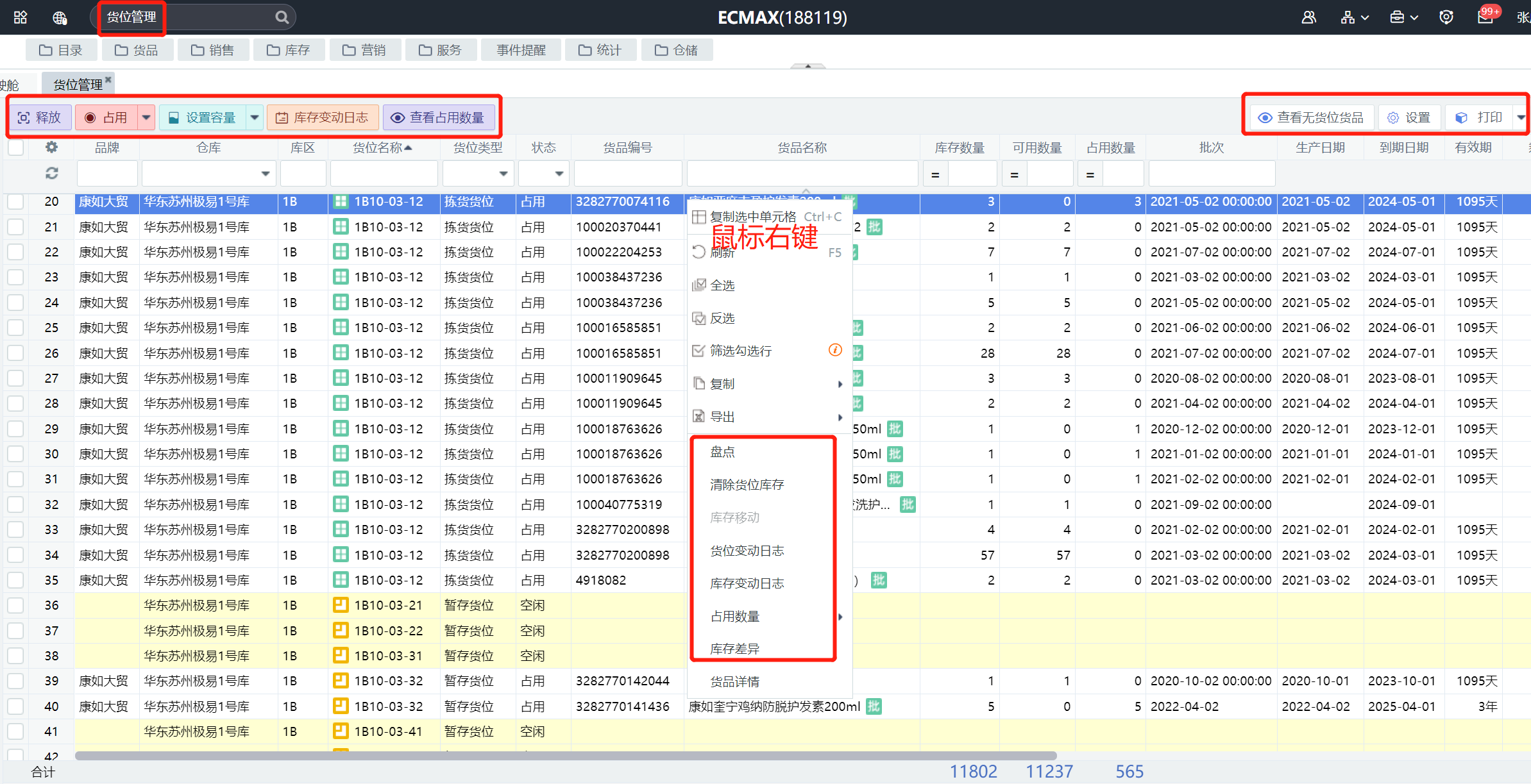This screenshot has width=1531, height=784.
Task: Click the filter reset refresh icon
Action: 52,173
